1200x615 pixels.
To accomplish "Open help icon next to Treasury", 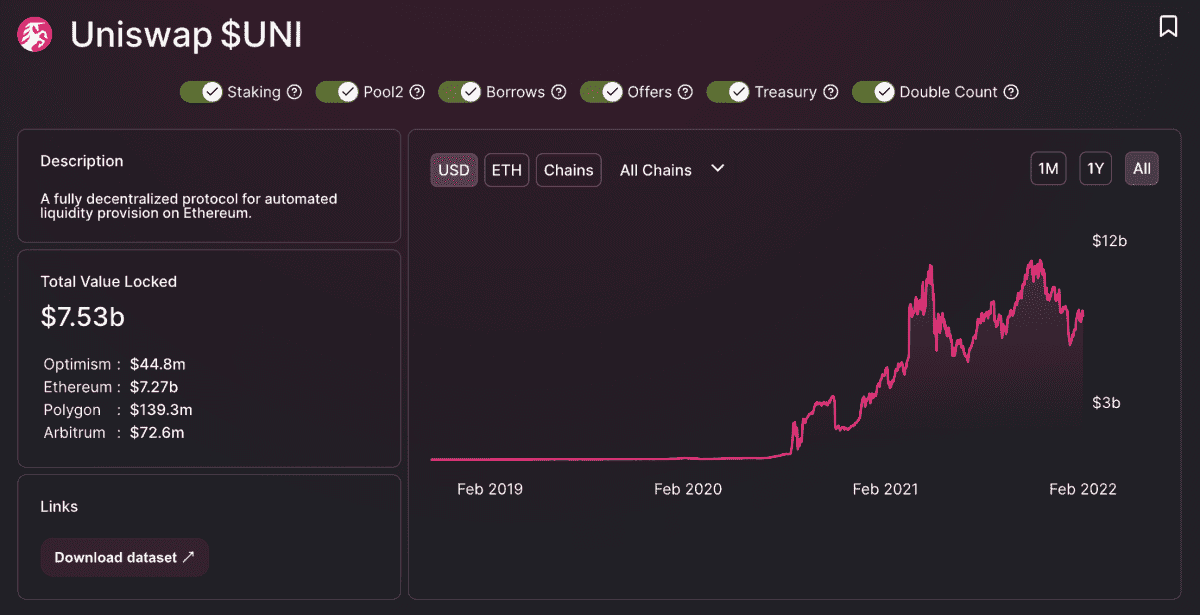I will (x=830, y=92).
